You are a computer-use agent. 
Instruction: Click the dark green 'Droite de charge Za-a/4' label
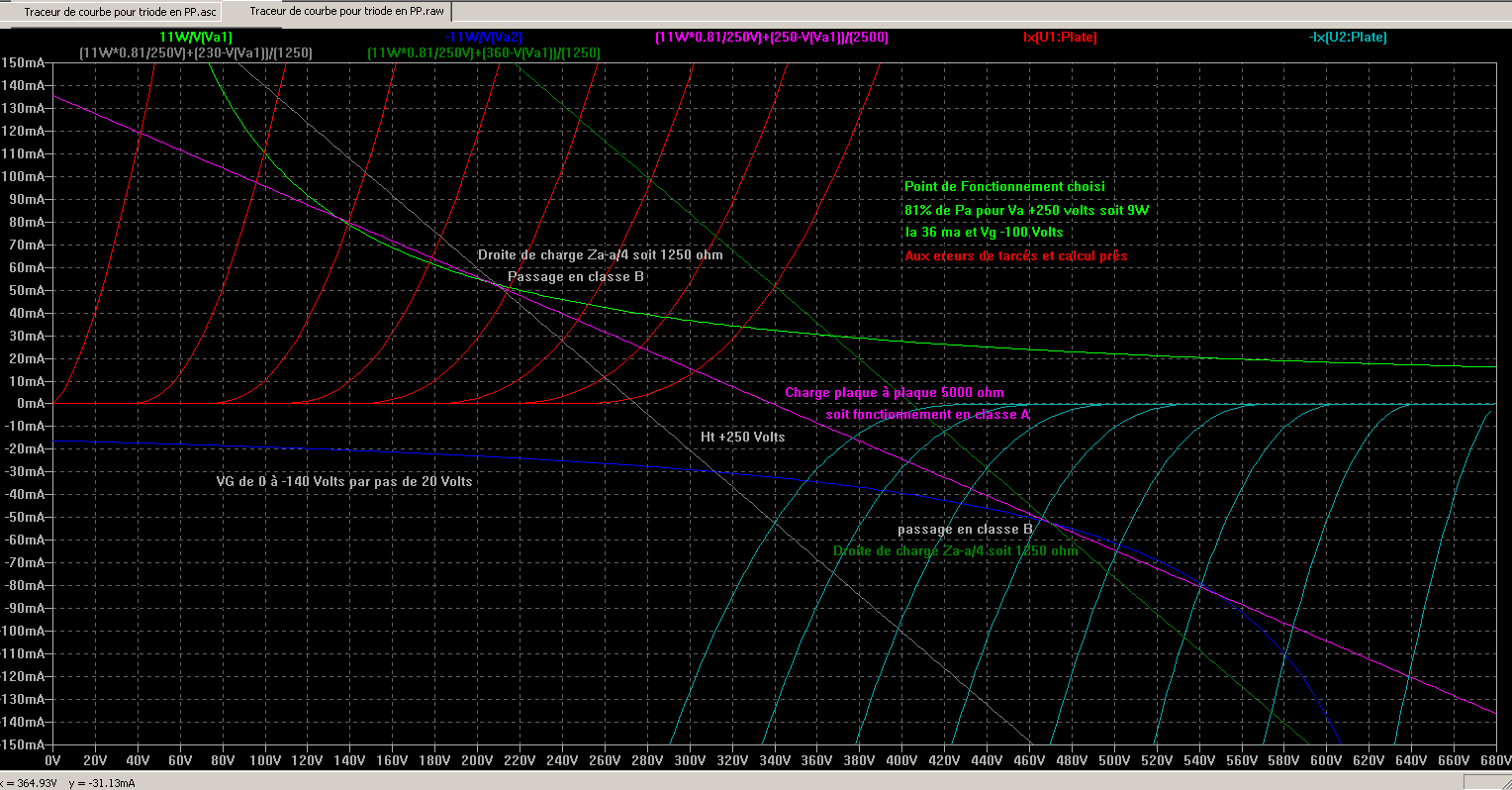tap(955, 550)
